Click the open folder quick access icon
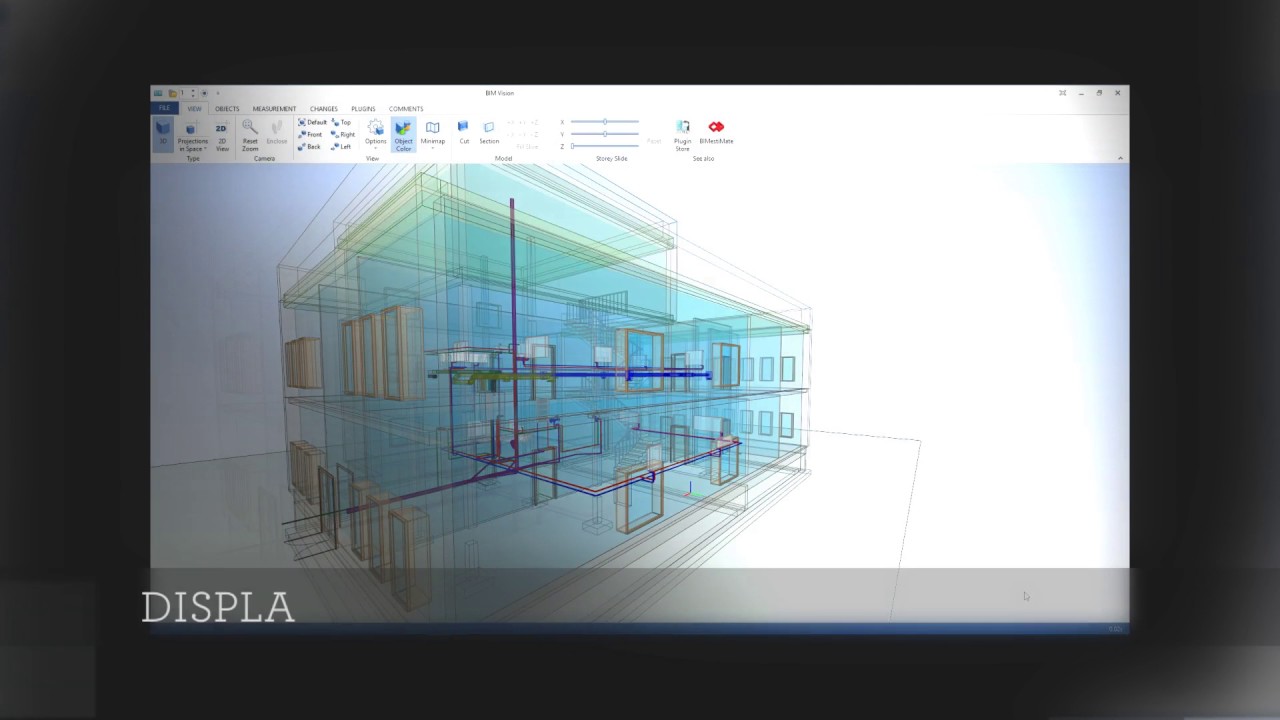The image size is (1280, 720). pos(172,93)
